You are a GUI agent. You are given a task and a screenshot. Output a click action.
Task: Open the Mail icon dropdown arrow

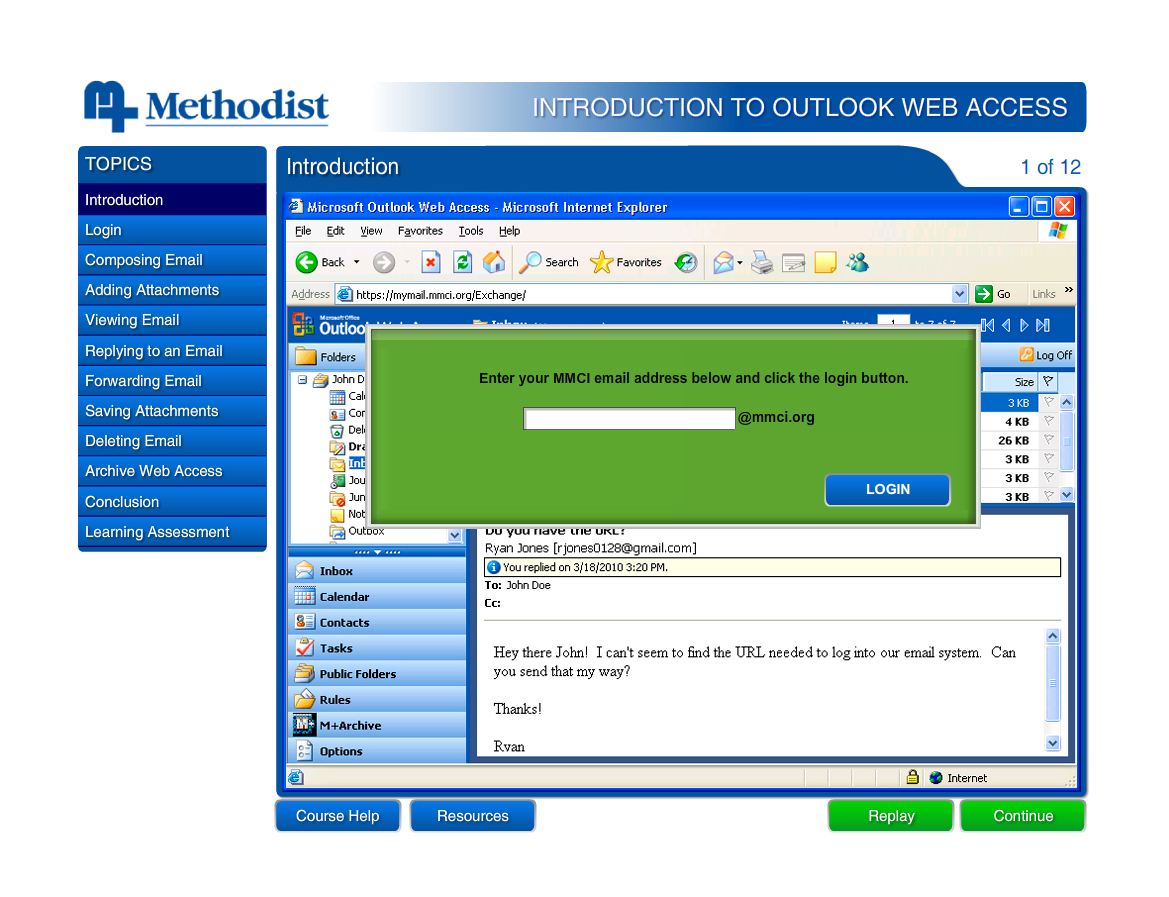click(740, 262)
